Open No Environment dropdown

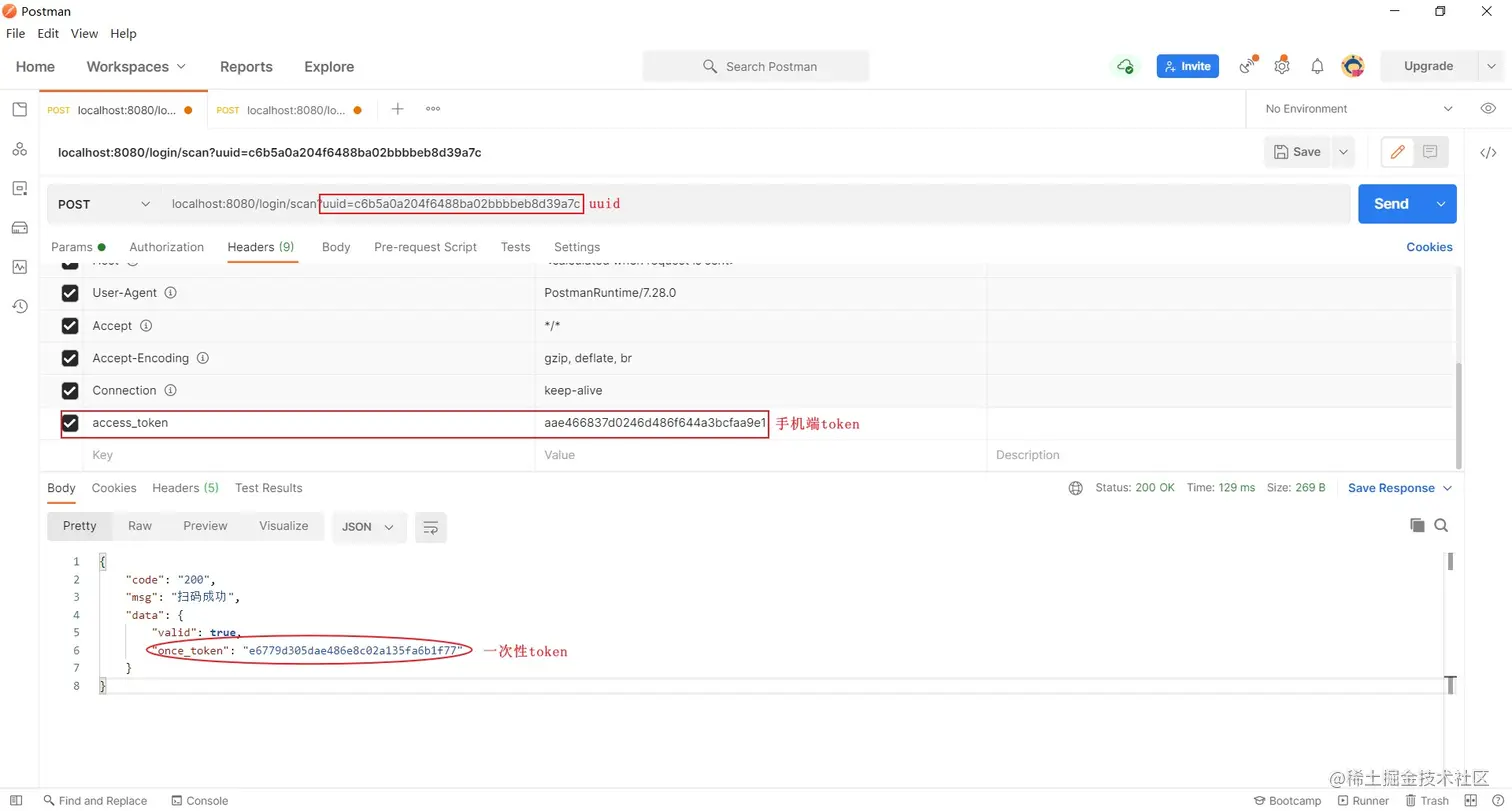point(1359,108)
